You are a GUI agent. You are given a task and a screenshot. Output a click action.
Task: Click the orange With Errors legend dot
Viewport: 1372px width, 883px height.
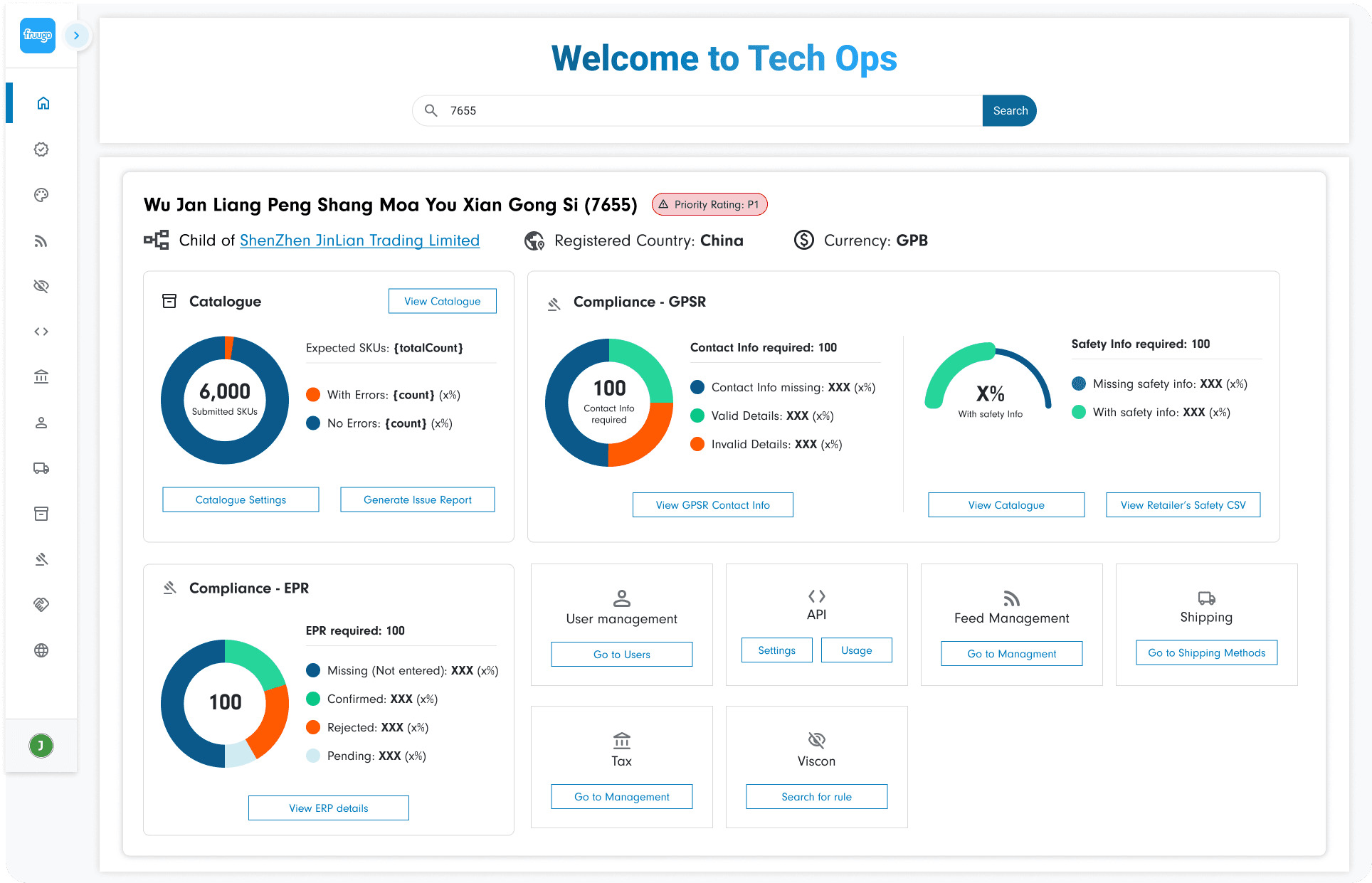(313, 395)
